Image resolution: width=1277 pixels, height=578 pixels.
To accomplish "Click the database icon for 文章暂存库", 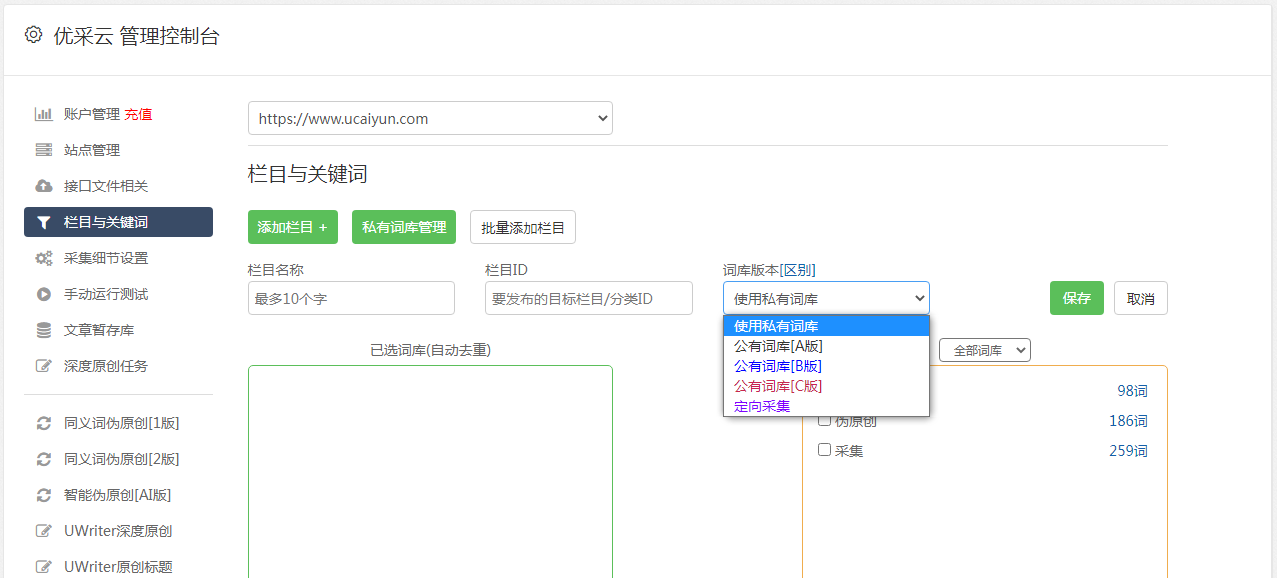I will point(44,330).
